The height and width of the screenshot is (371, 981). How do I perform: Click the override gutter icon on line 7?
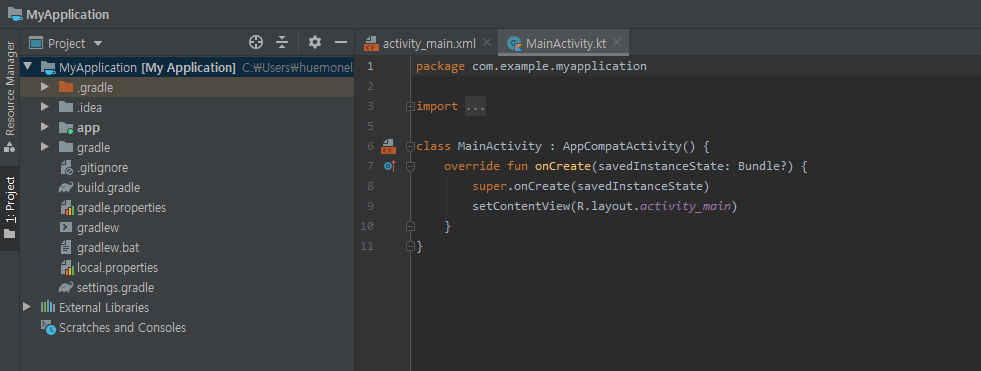(x=390, y=166)
